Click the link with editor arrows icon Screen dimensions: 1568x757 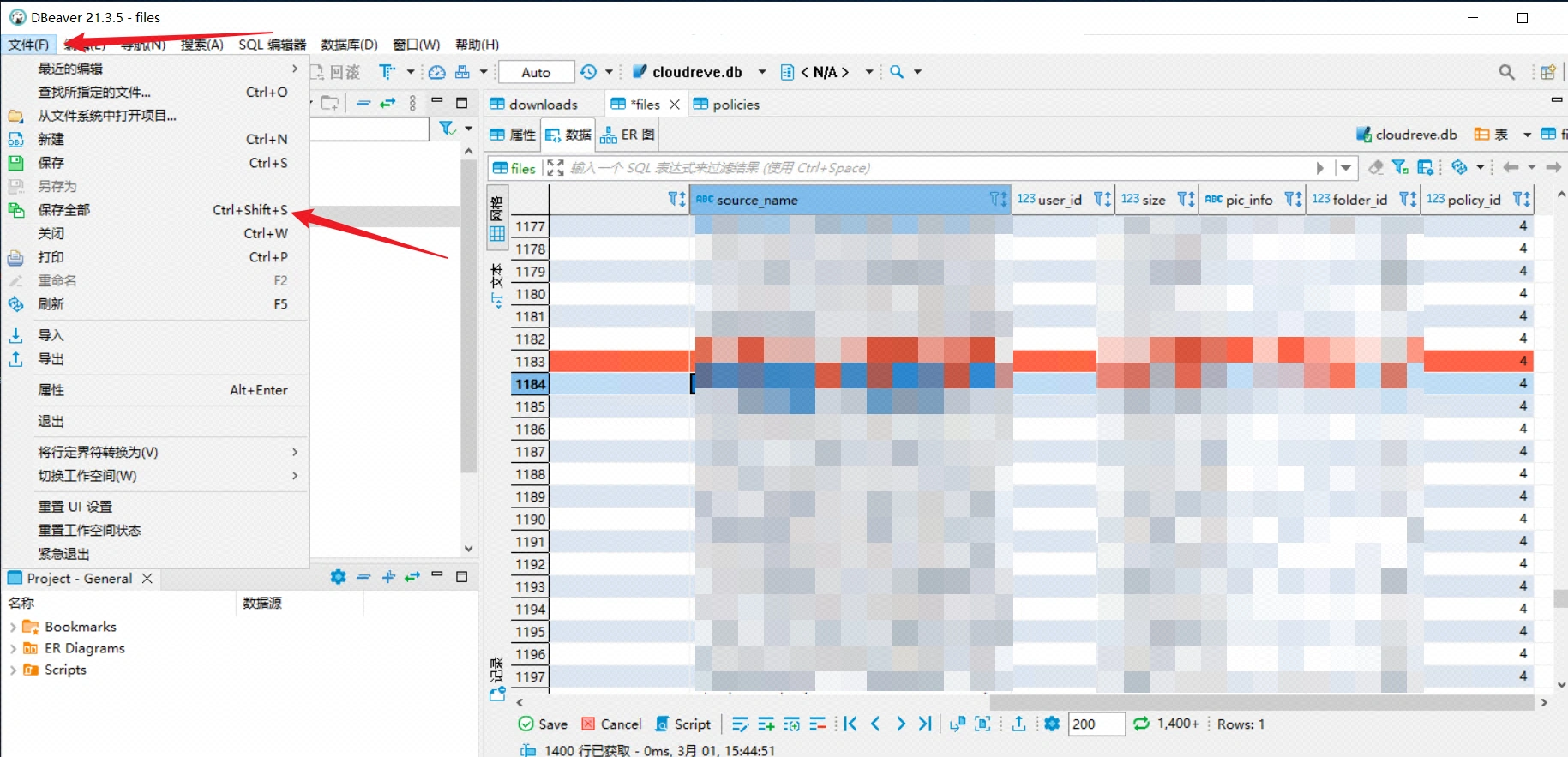coord(388,103)
